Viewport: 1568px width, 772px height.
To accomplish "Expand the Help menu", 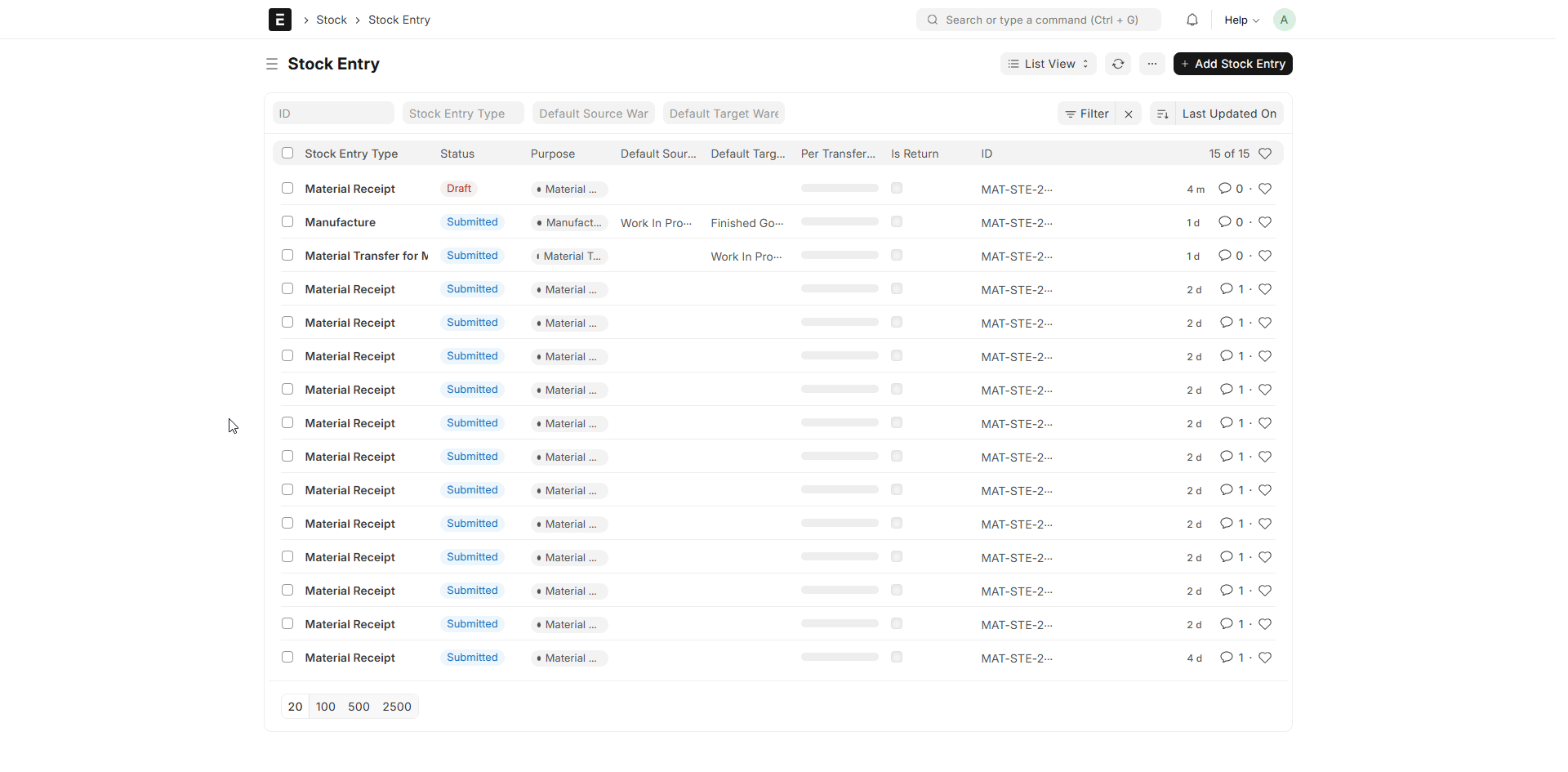I will pos(1241,20).
